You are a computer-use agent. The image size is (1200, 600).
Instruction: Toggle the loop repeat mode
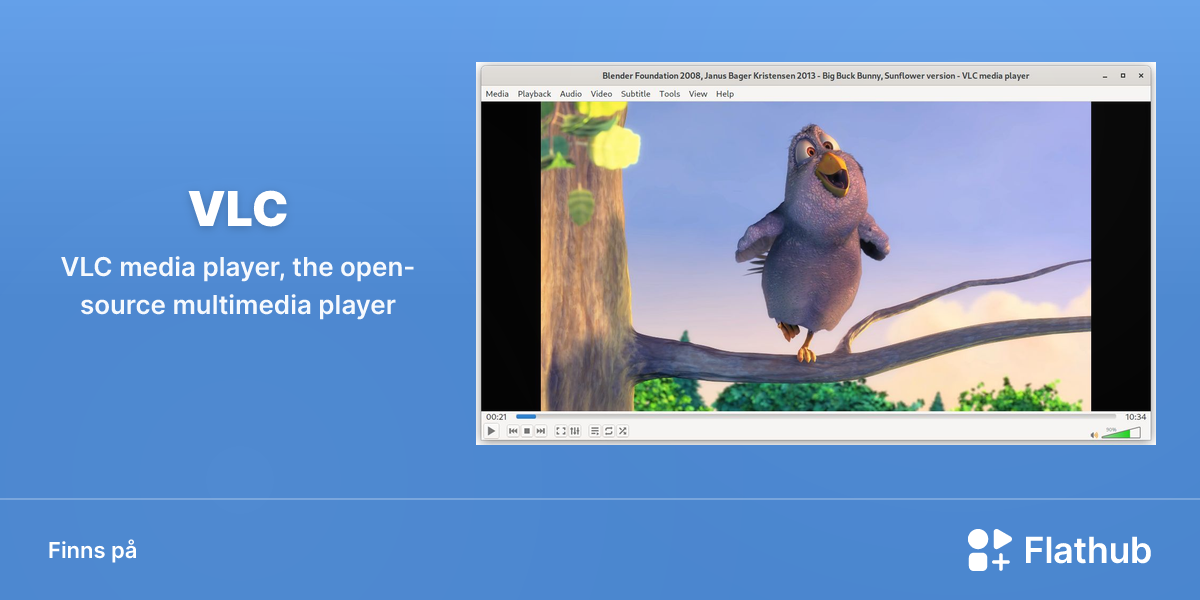(608, 431)
